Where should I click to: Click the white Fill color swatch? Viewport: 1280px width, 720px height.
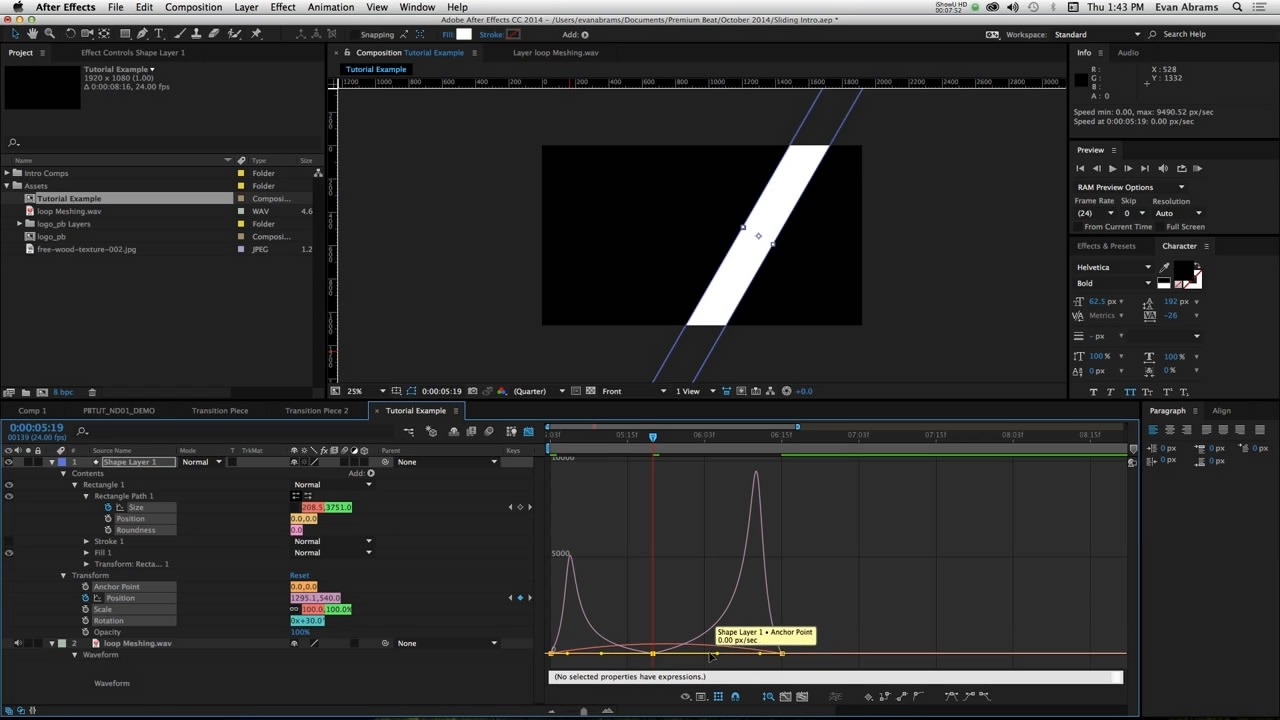(464, 34)
